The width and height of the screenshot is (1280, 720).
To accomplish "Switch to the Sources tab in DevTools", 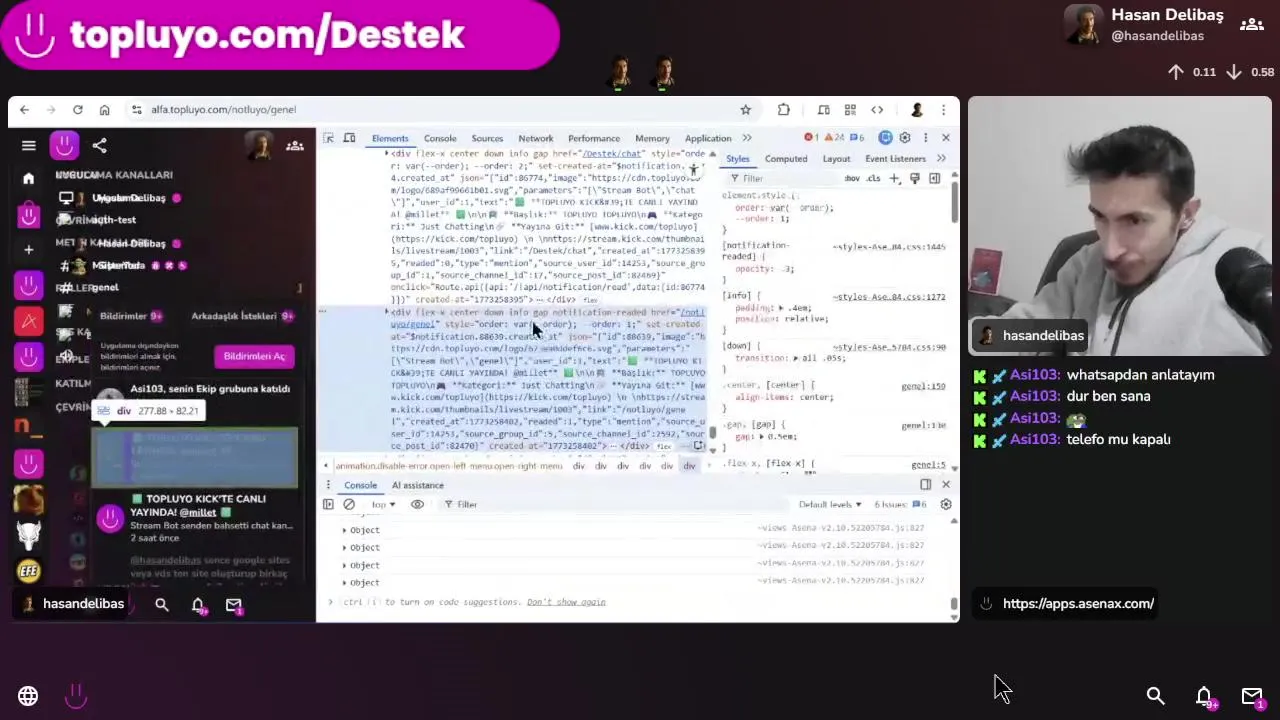I will click(487, 138).
